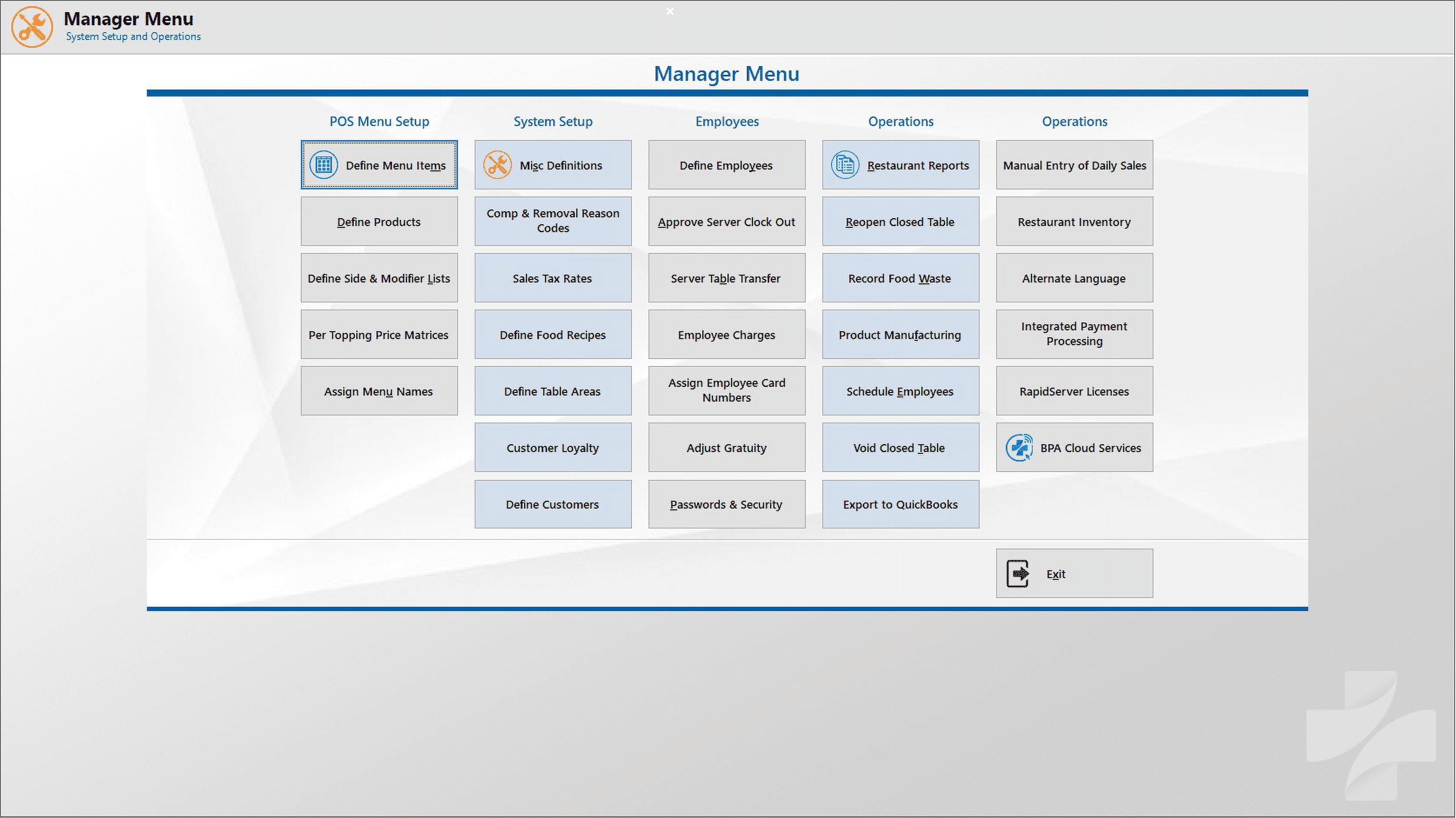Open Export to QuickBooks
1456x818 pixels.
[x=900, y=504]
